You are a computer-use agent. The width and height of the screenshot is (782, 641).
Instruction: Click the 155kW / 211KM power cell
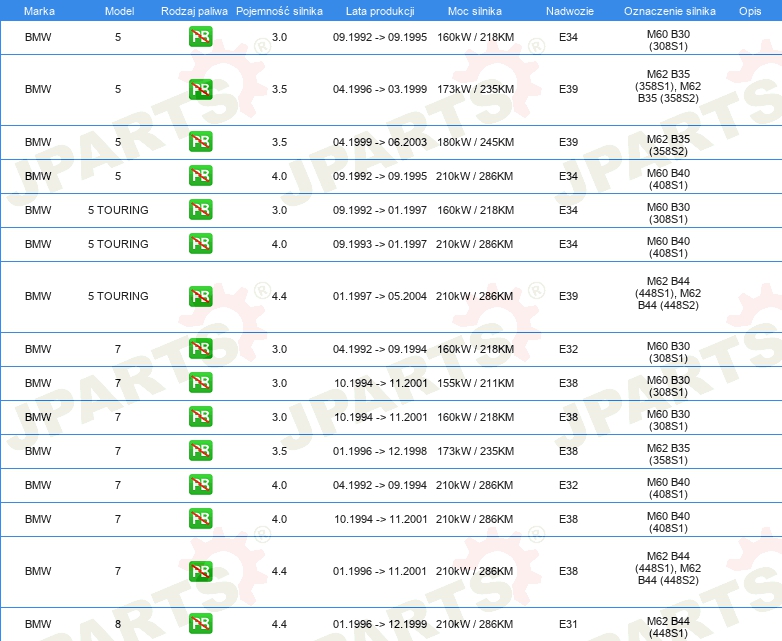click(x=475, y=383)
